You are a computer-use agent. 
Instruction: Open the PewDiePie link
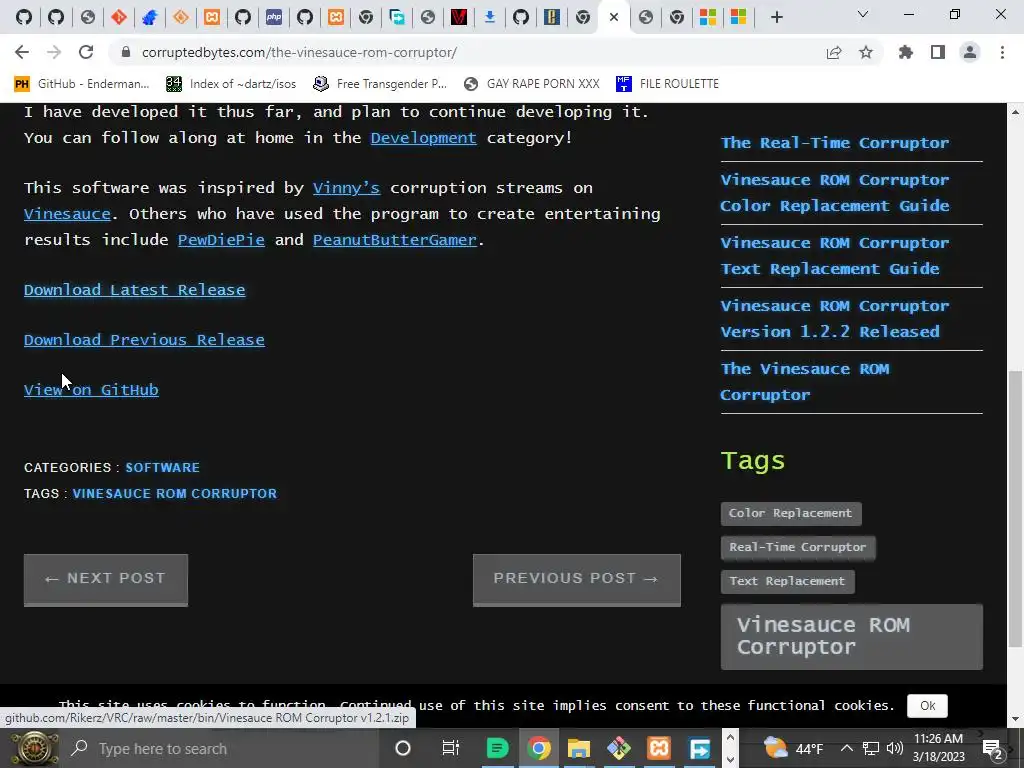[221, 240]
